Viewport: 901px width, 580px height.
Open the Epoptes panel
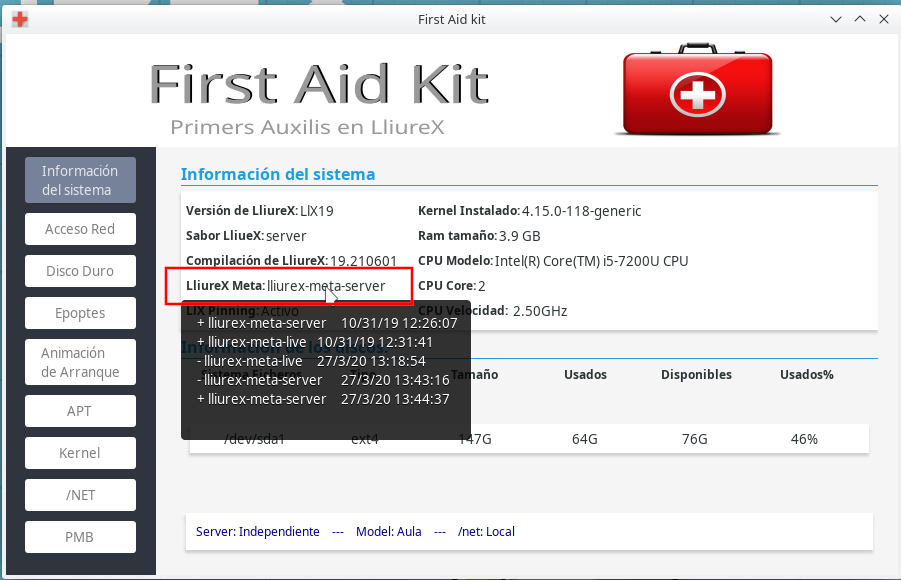click(x=80, y=313)
